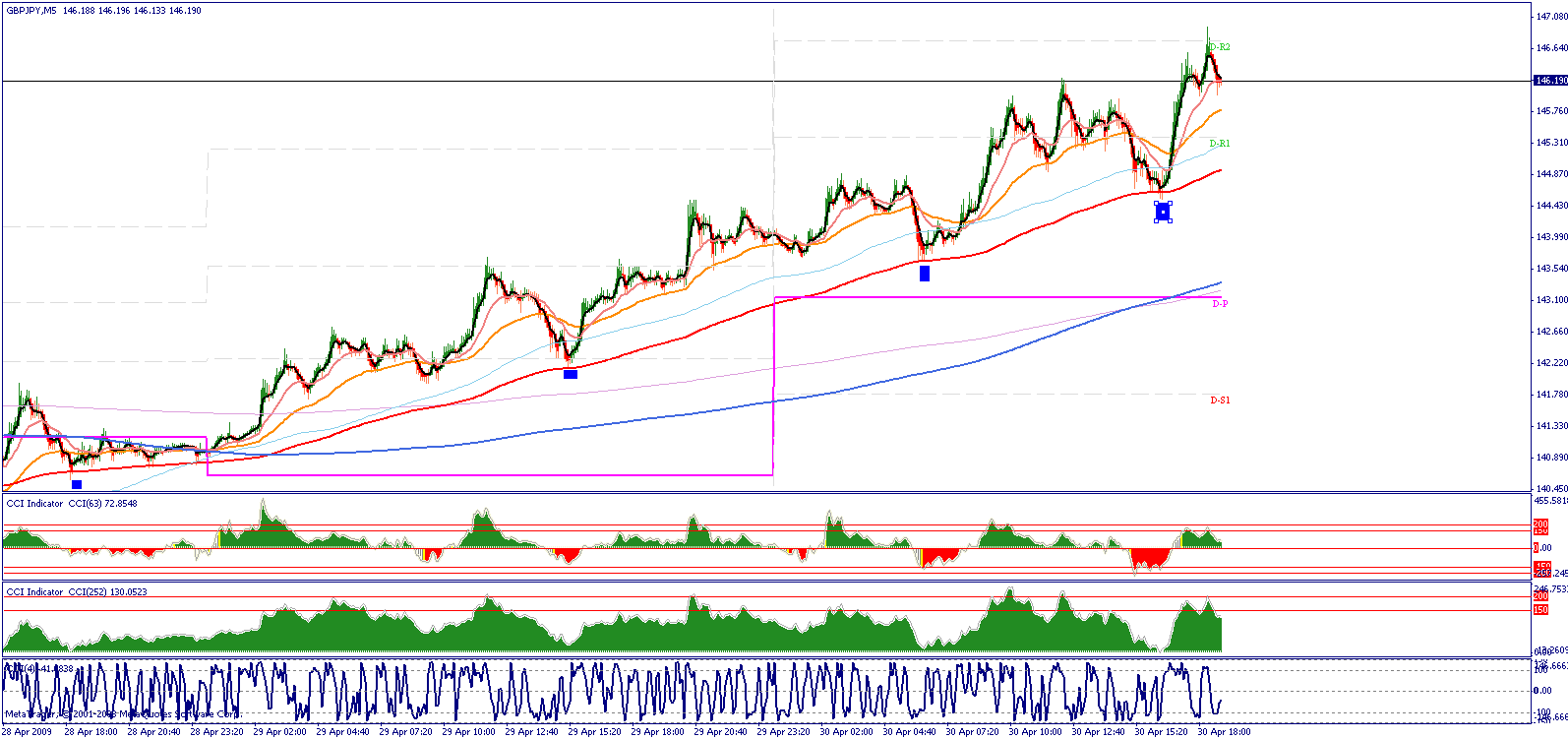Viewport: 1568px width, 739px height.
Task: Click the 30 Apr 07:20 time label
Action: (973, 732)
